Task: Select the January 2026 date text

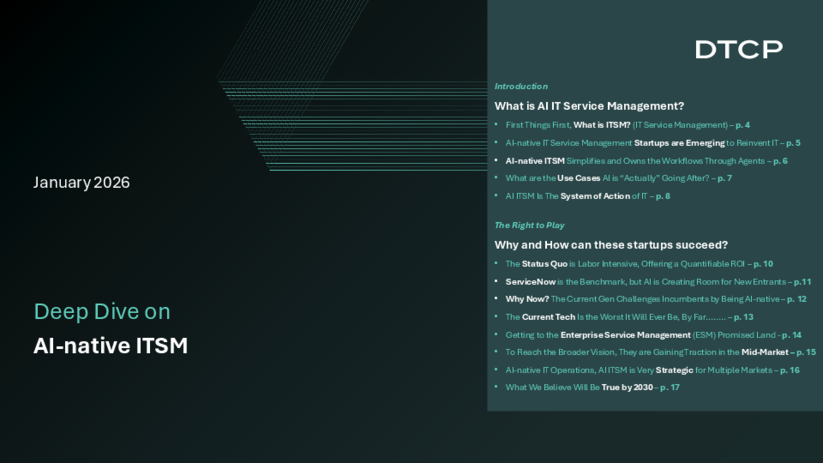Action: (82, 183)
